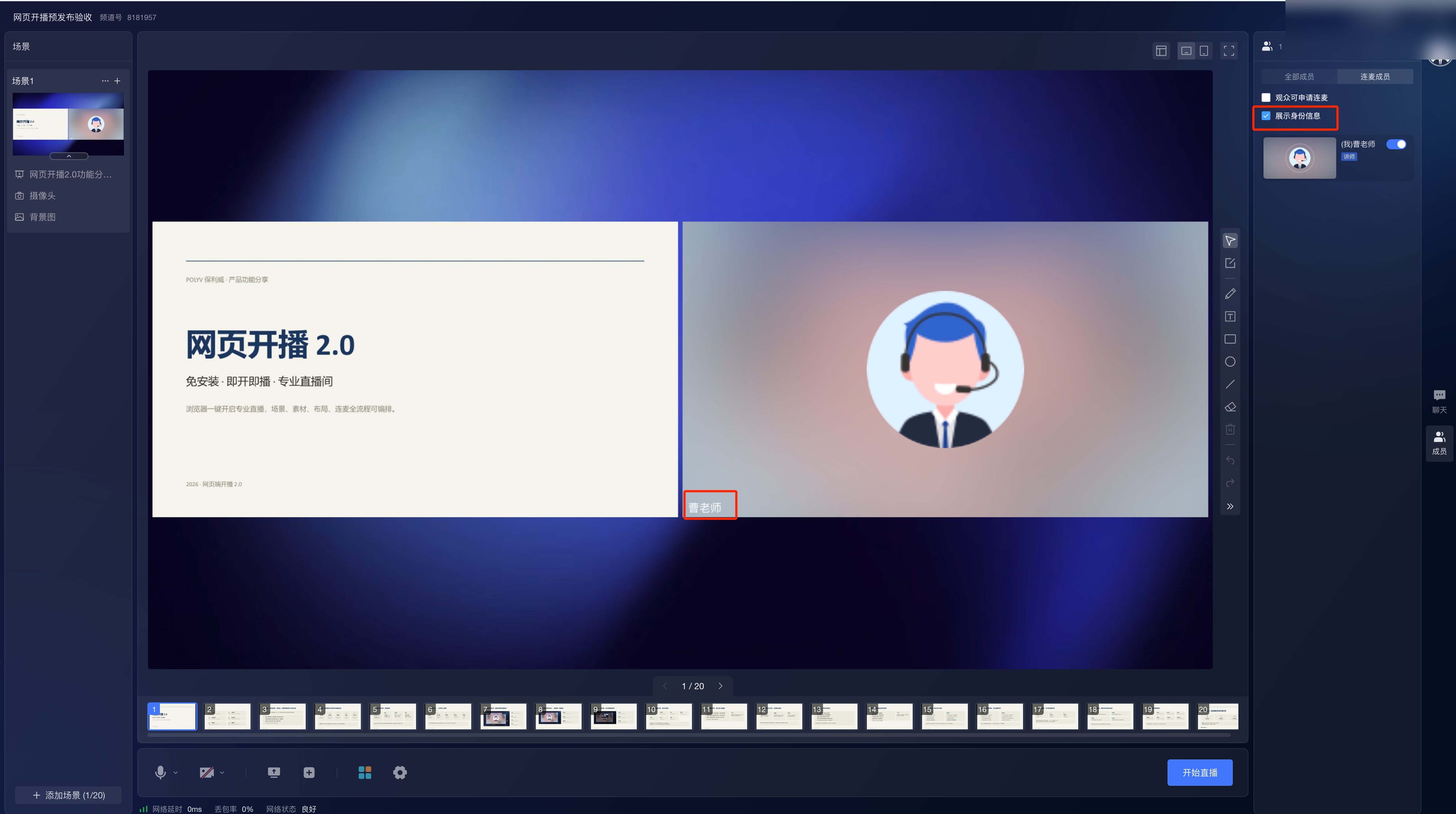Screen dimensions: 1456x814
Task: Click the 讲师 role badge
Action: pos(1349,156)
